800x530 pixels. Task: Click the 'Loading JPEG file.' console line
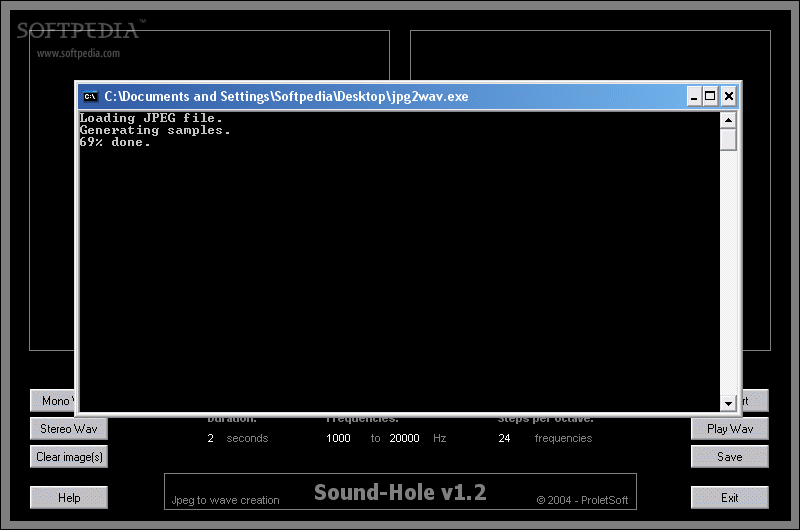[x=151, y=118]
